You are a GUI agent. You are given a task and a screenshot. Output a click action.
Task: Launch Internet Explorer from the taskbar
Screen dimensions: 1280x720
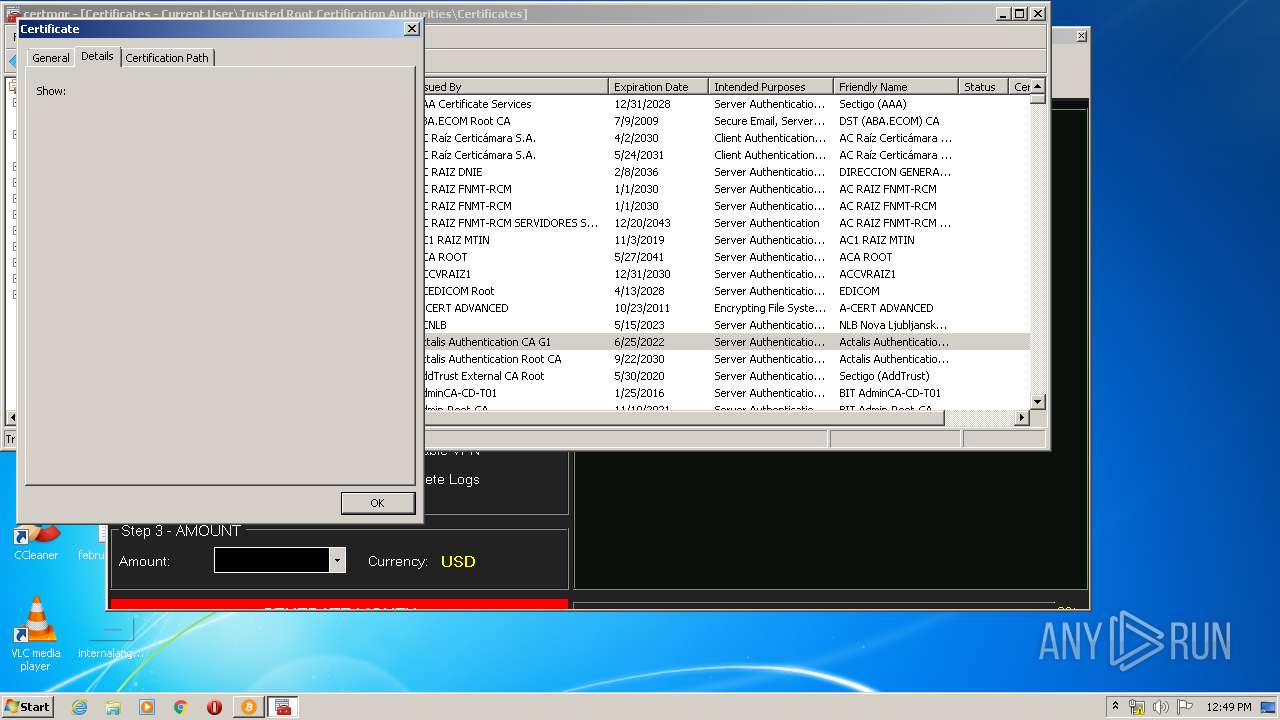click(x=79, y=707)
